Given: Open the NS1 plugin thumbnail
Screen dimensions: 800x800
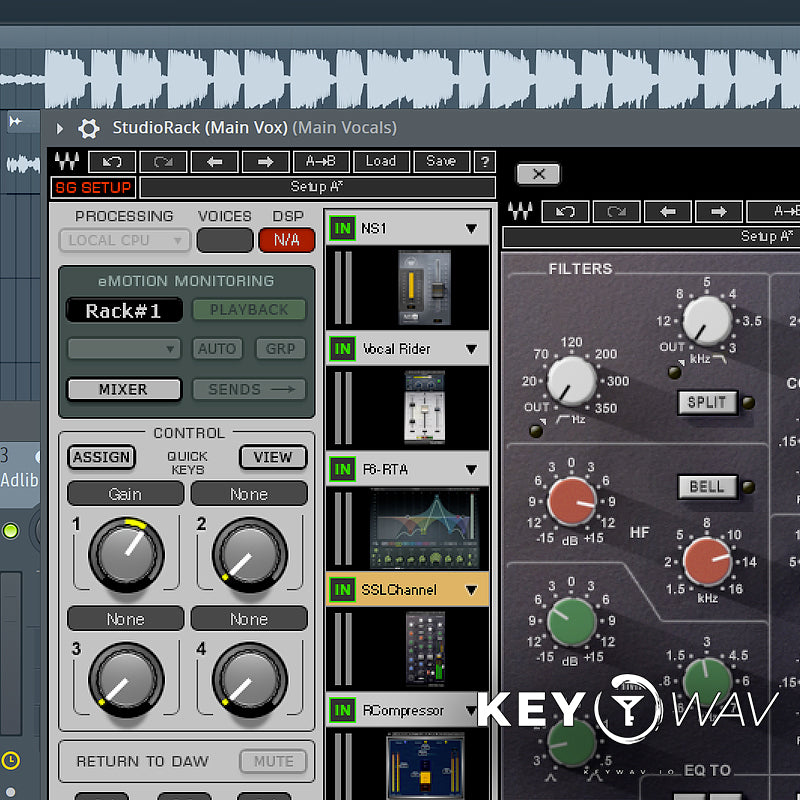Looking at the screenshot, I should 424,288.
